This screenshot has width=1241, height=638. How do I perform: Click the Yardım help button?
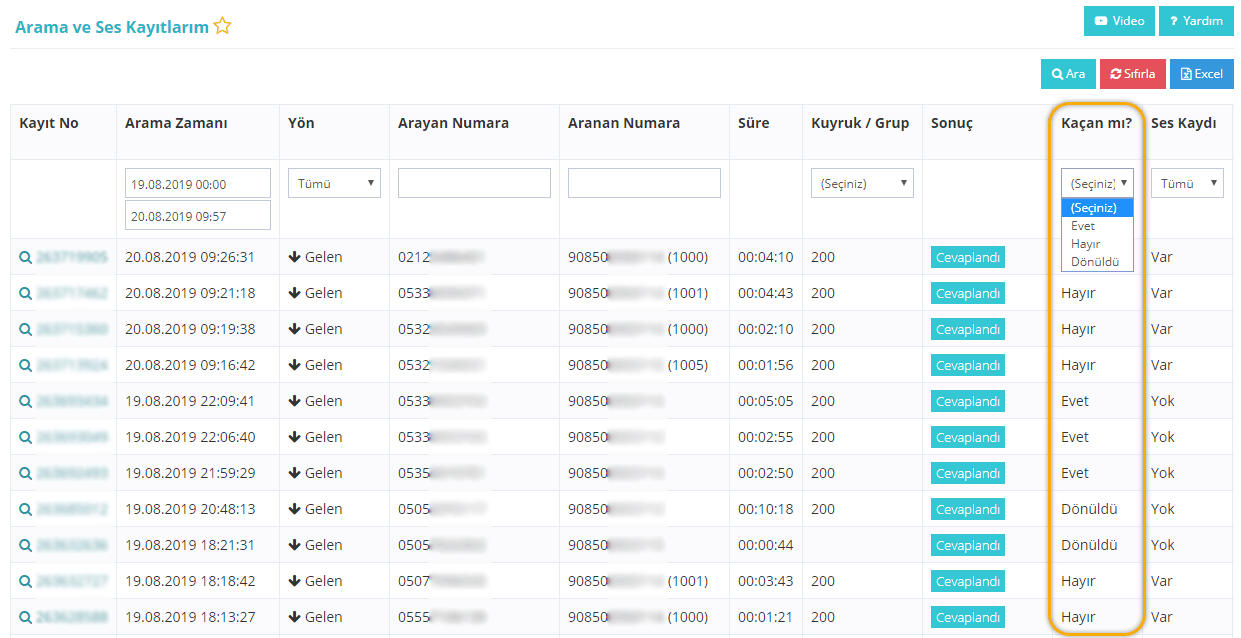pos(1195,21)
